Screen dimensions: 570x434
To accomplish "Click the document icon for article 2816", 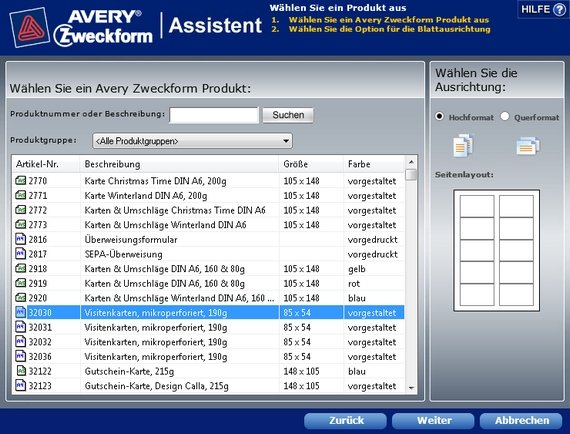I will point(21,239).
